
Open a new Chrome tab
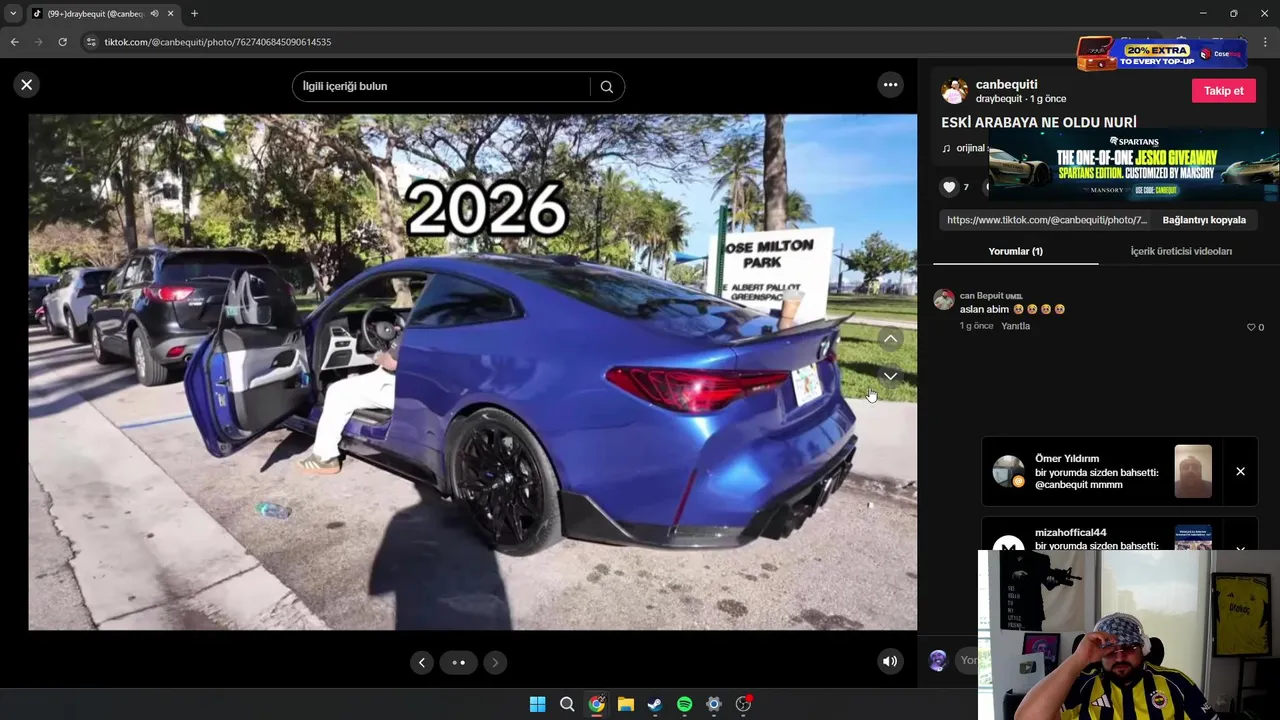(x=194, y=14)
